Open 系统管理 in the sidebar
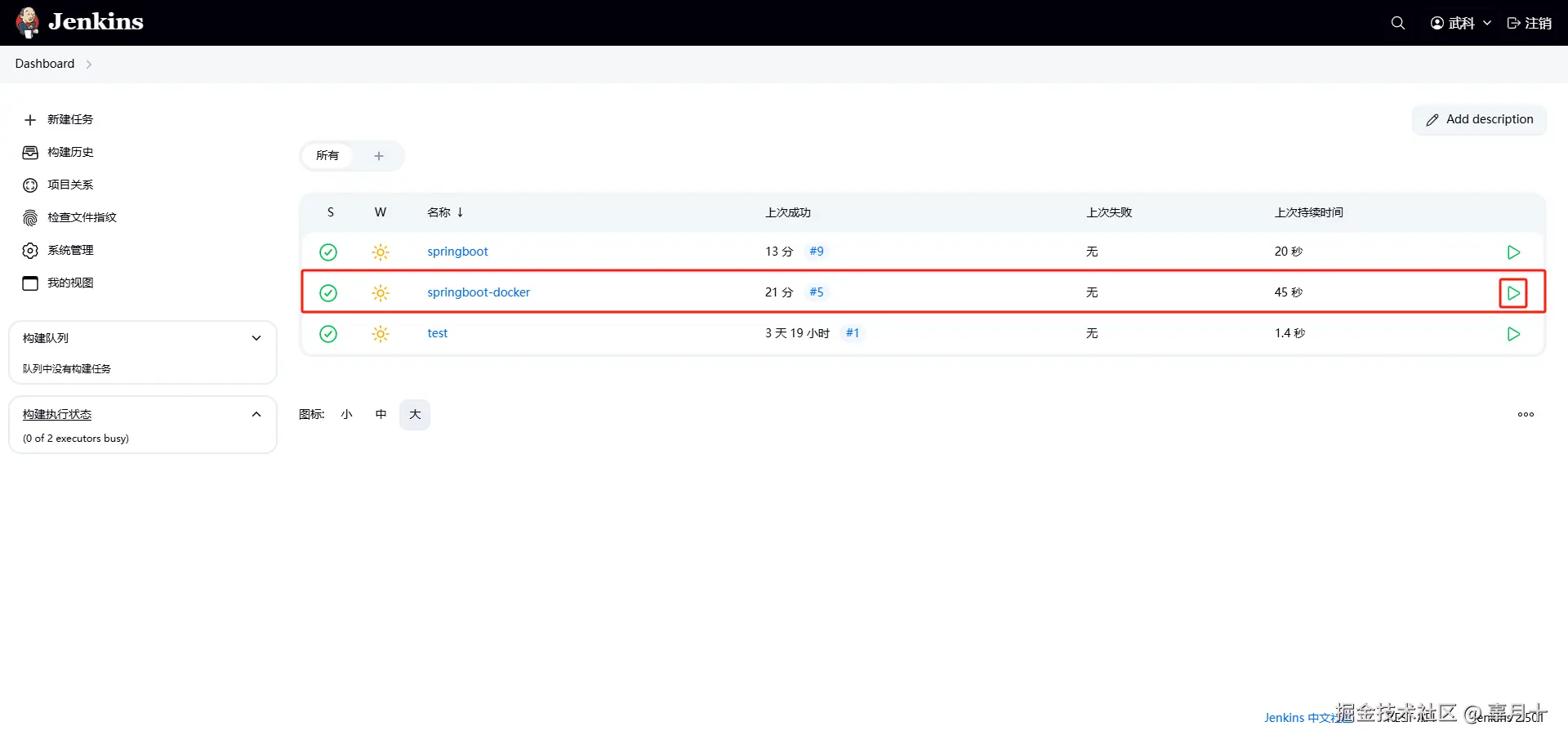 [70, 250]
